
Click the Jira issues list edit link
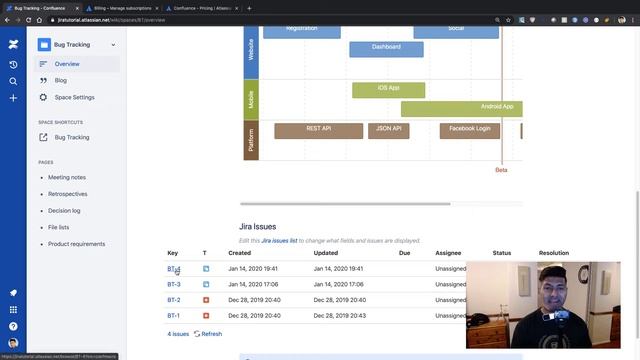[279, 241]
